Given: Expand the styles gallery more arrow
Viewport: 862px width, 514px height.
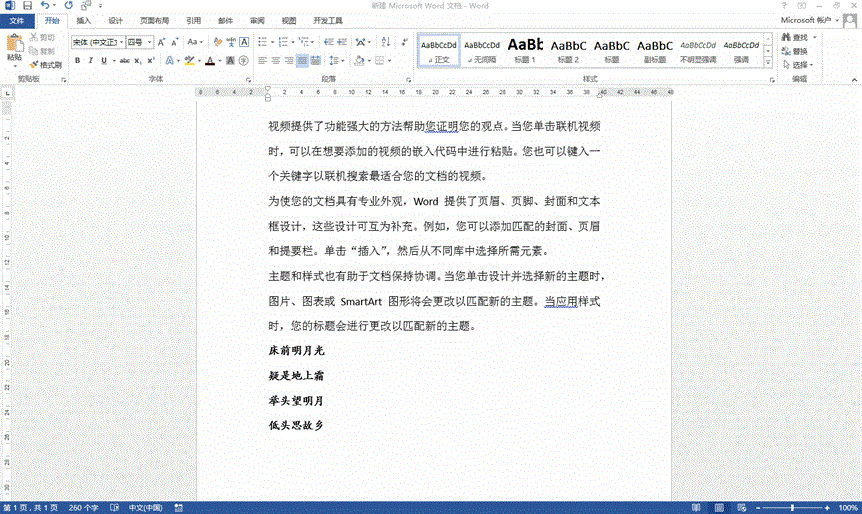Looking at the screenshot, I should tap(770, 63).
